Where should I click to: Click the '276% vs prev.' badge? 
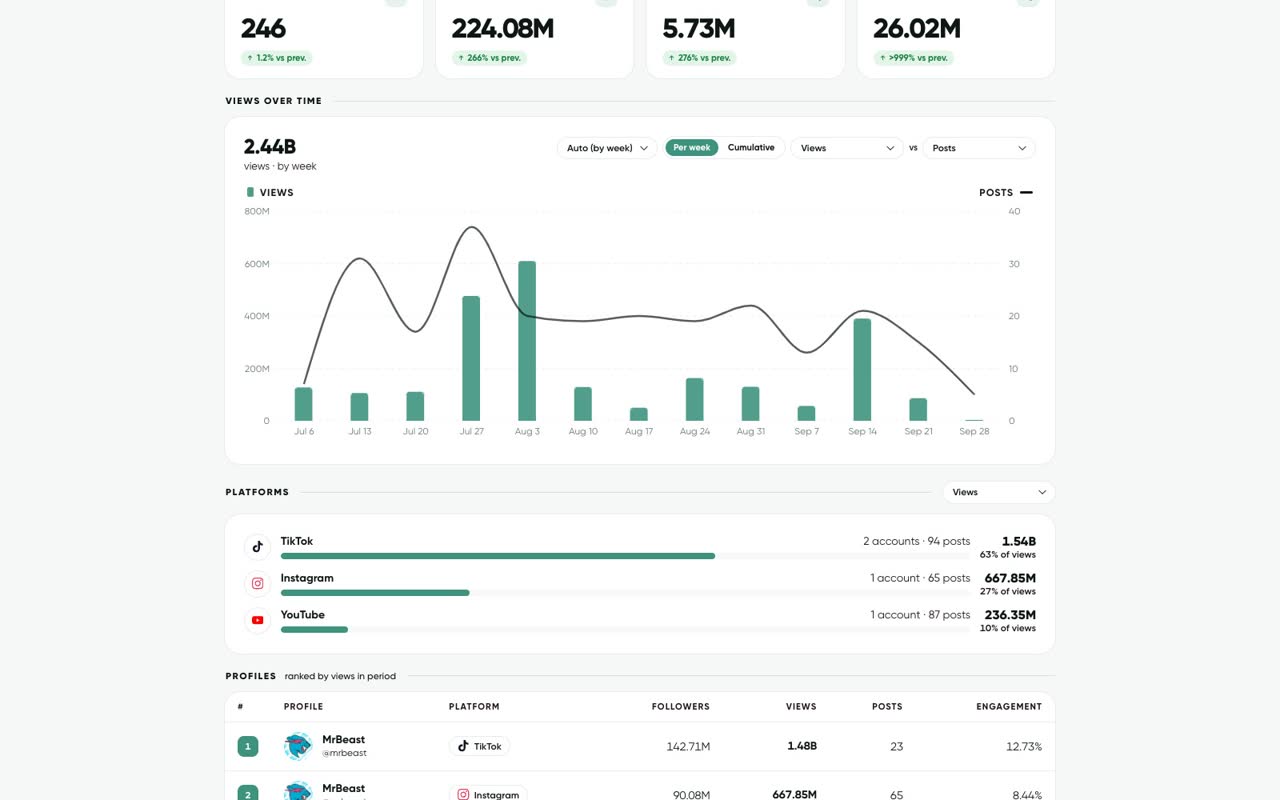pyautogui.click(x=700, y=58)
